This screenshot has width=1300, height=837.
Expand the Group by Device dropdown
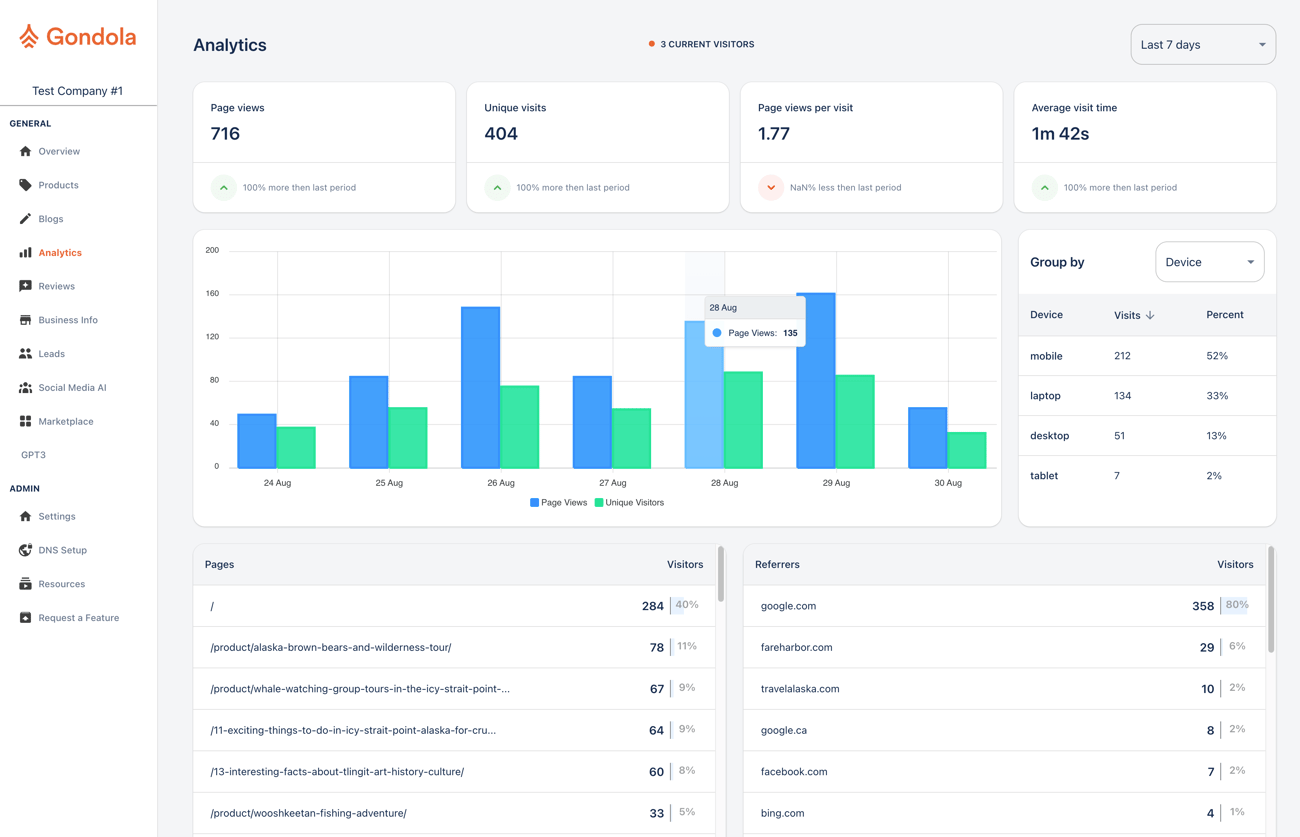click(1209, 262)
